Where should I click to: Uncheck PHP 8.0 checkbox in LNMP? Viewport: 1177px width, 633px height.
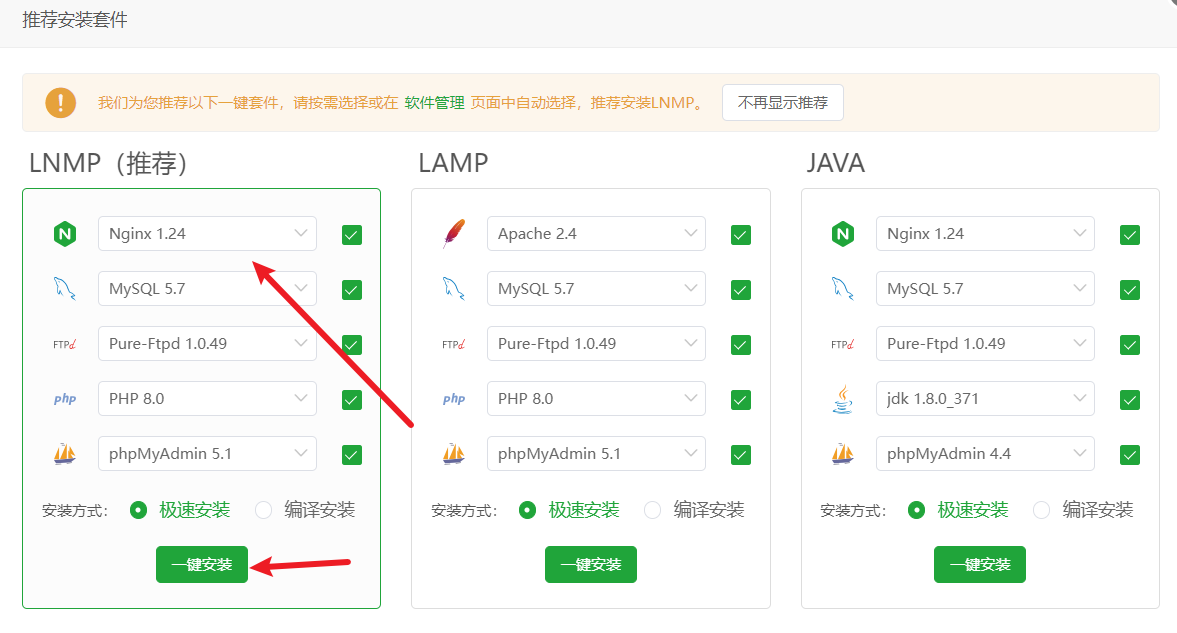click(x=351, y=400)
